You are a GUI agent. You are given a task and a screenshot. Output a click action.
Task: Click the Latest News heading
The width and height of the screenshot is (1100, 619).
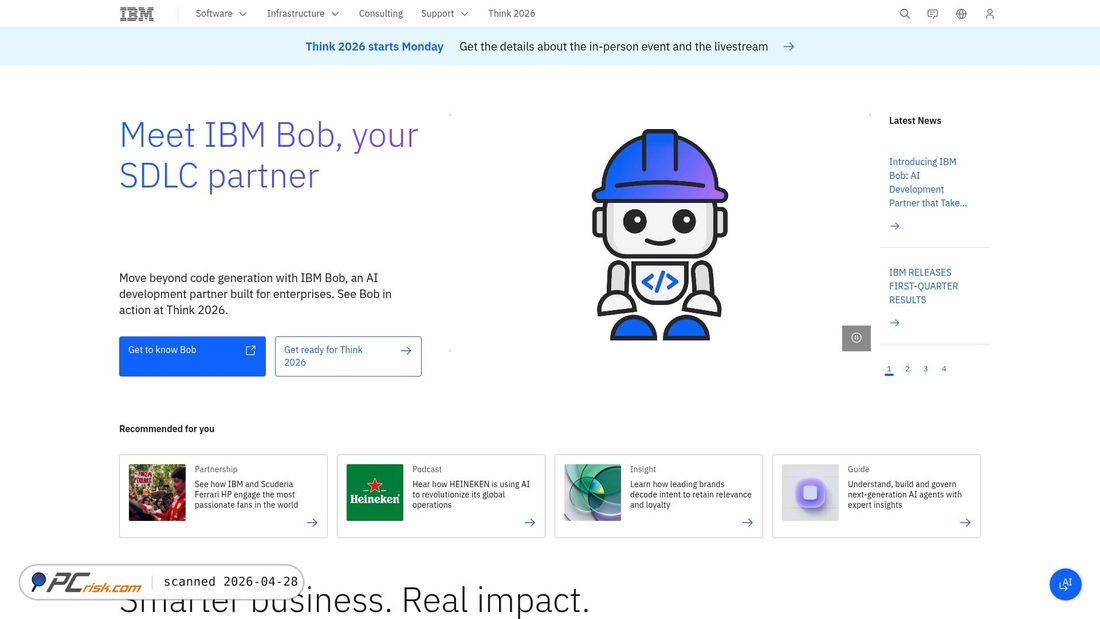[x=915, y=121]
